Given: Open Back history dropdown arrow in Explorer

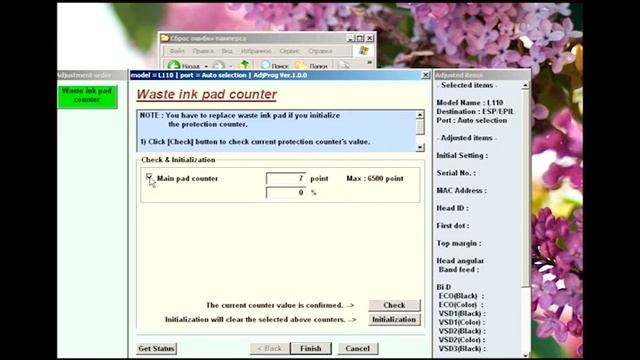Looking at the screenshot, I should click(x=206, y=66).
